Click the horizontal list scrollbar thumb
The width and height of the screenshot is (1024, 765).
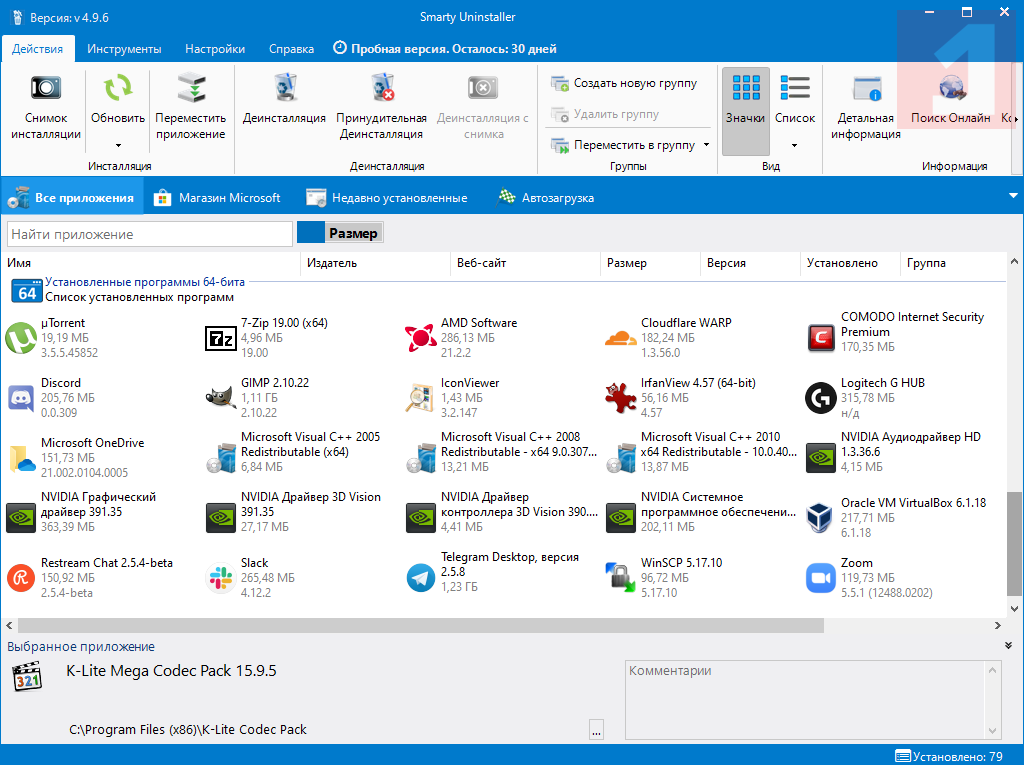click(421, 626)
